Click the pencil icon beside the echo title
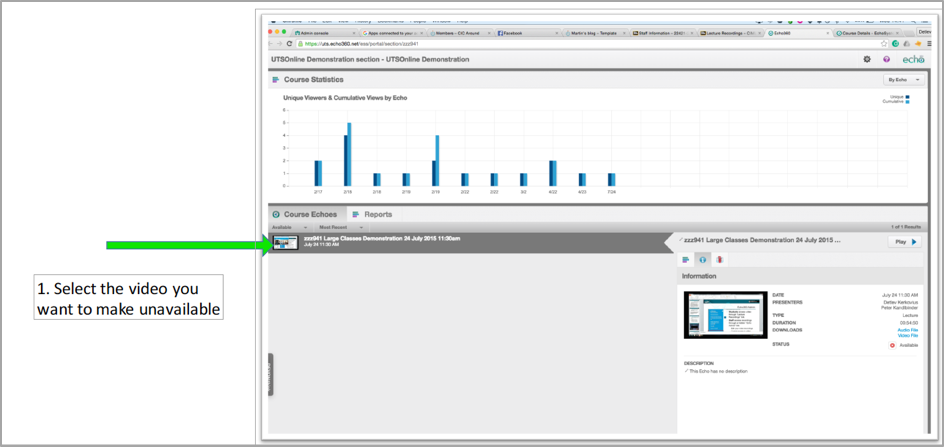This screenshot has height=447, width=944. pos(681,241)
